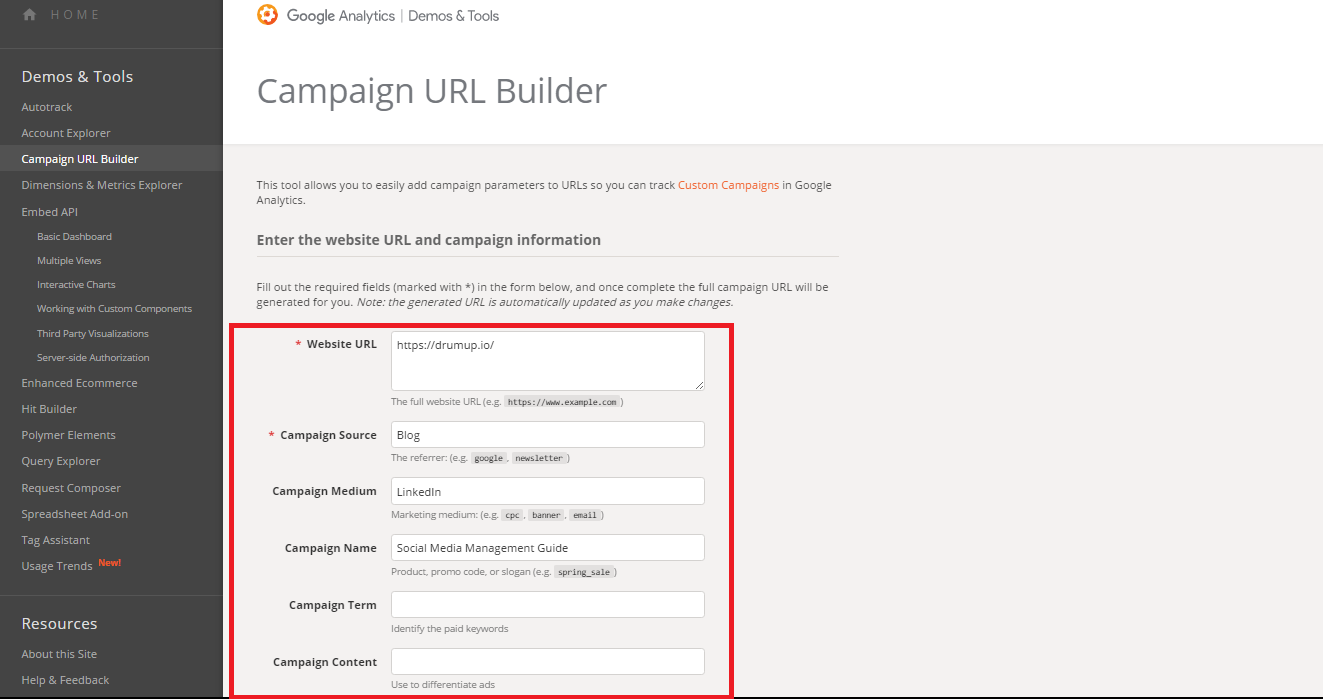Click the Google Analytics orange logo
The width and height of the screenshot is (1323, 699).
[x=267, y=15]
